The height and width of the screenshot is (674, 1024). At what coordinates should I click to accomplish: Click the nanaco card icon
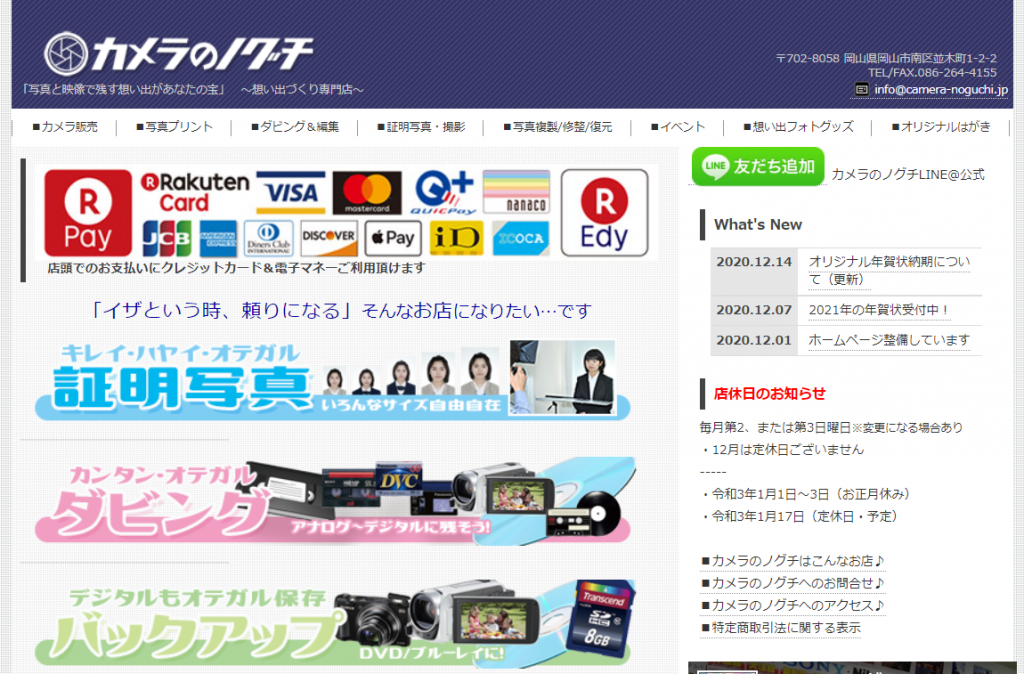[516, 192]
